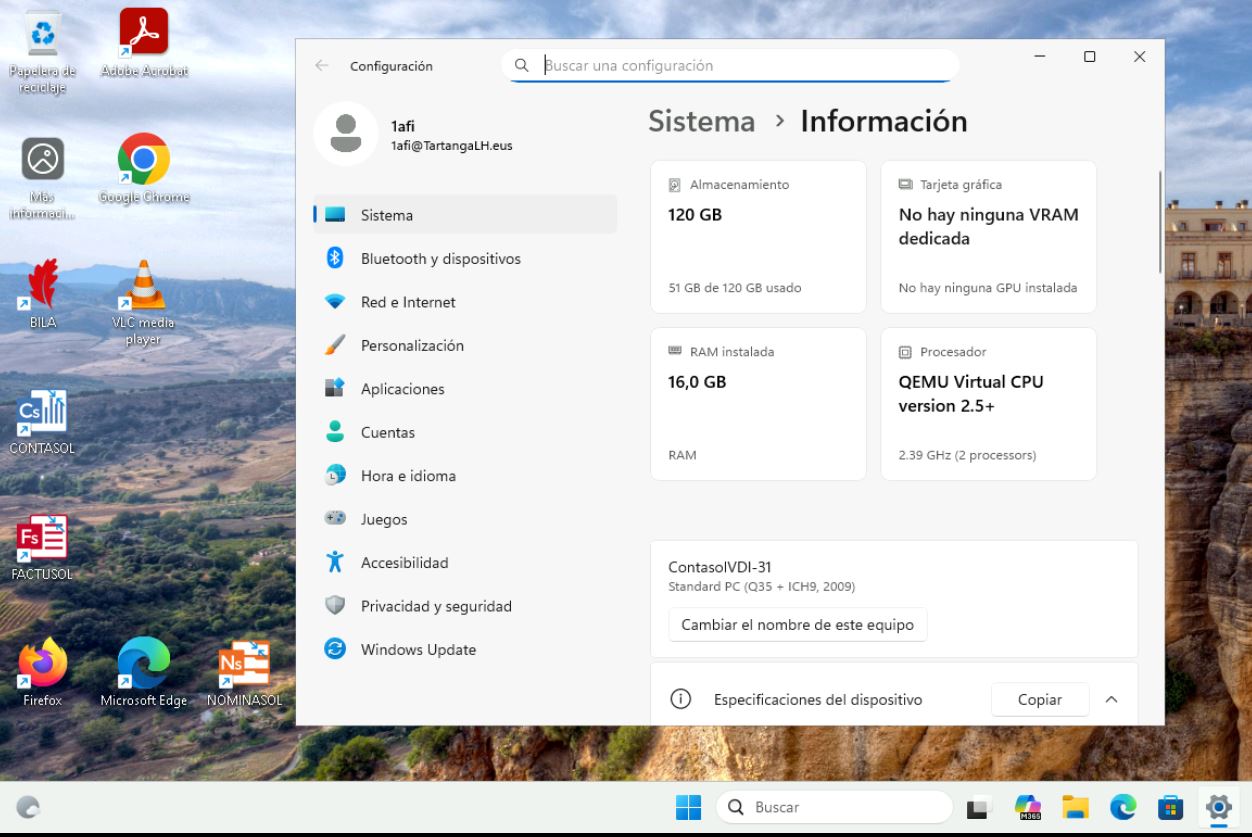Select Aplicaciones in the settings sidebar
This screenshot has height=837, width=1252.
pyautogui.click(x=402, y=389)
